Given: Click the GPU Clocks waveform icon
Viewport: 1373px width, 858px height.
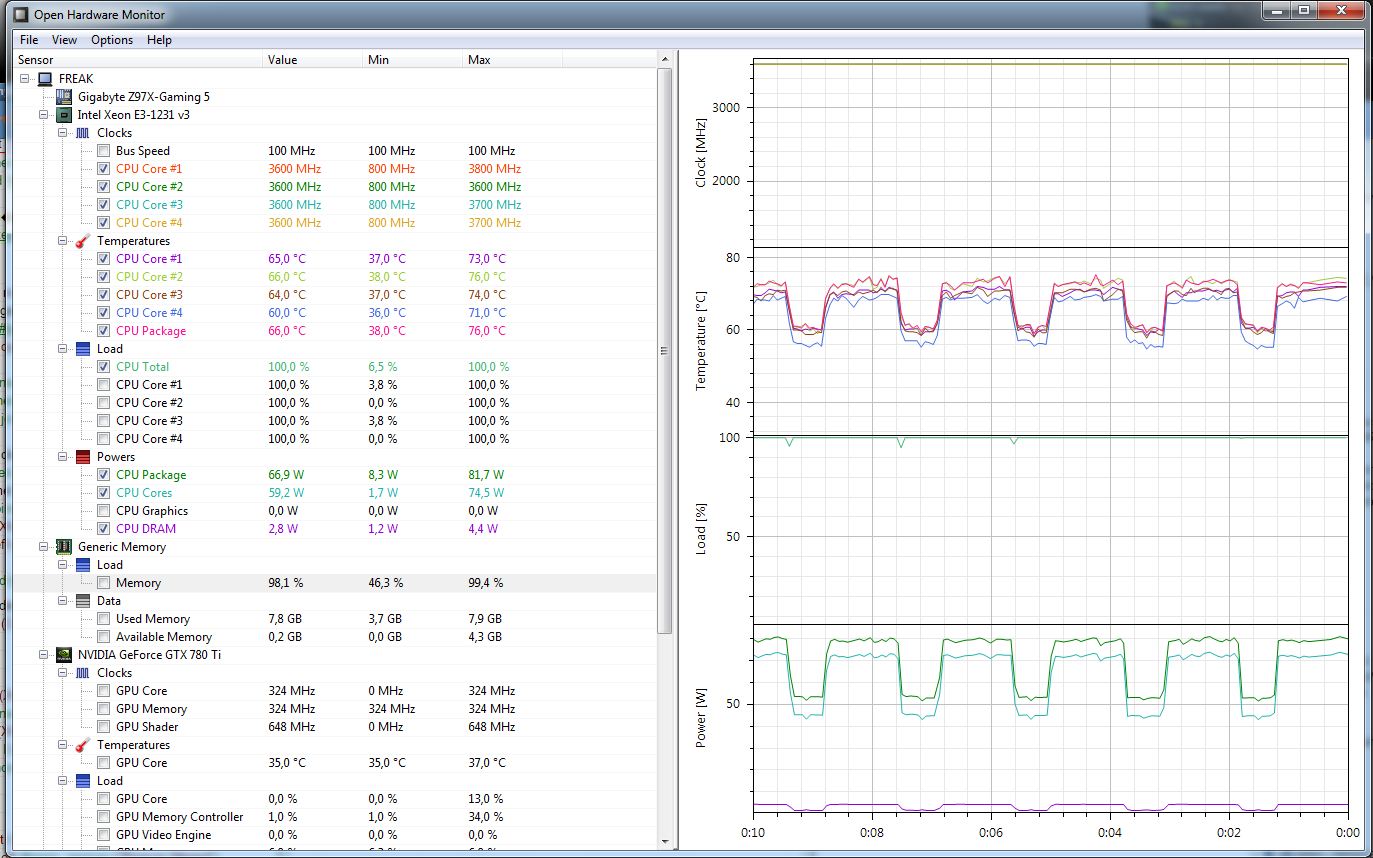Looking at the screenshot, I should point(83,673).
